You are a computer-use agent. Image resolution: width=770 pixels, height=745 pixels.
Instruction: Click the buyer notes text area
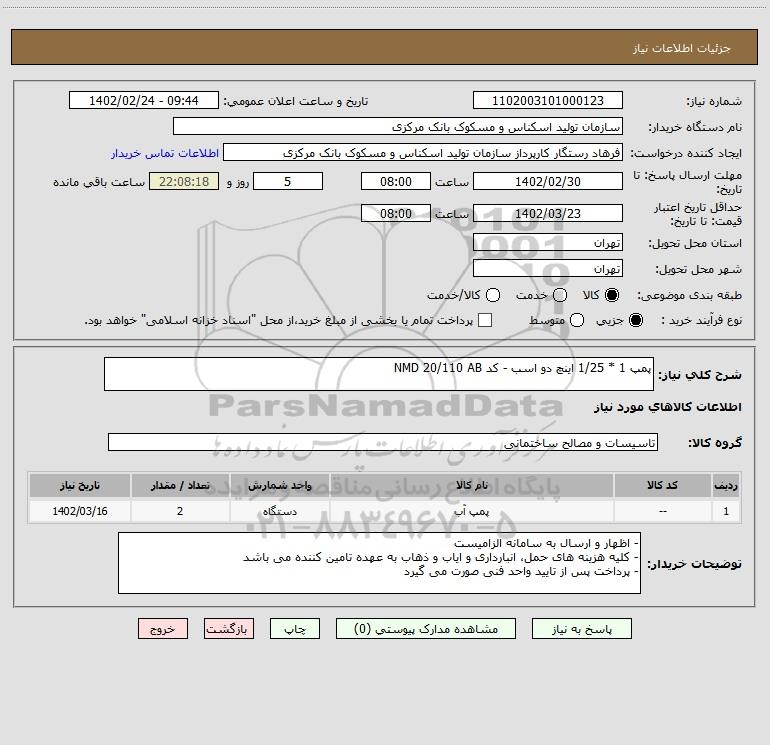379,563
